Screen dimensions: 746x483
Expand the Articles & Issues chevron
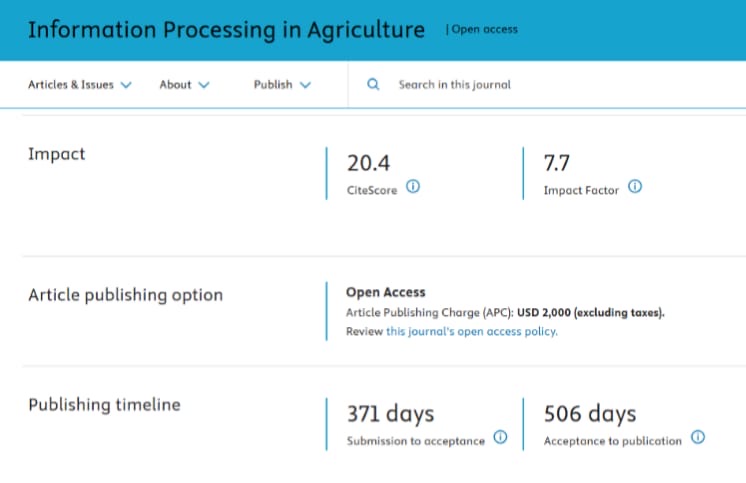click(126, 85)
